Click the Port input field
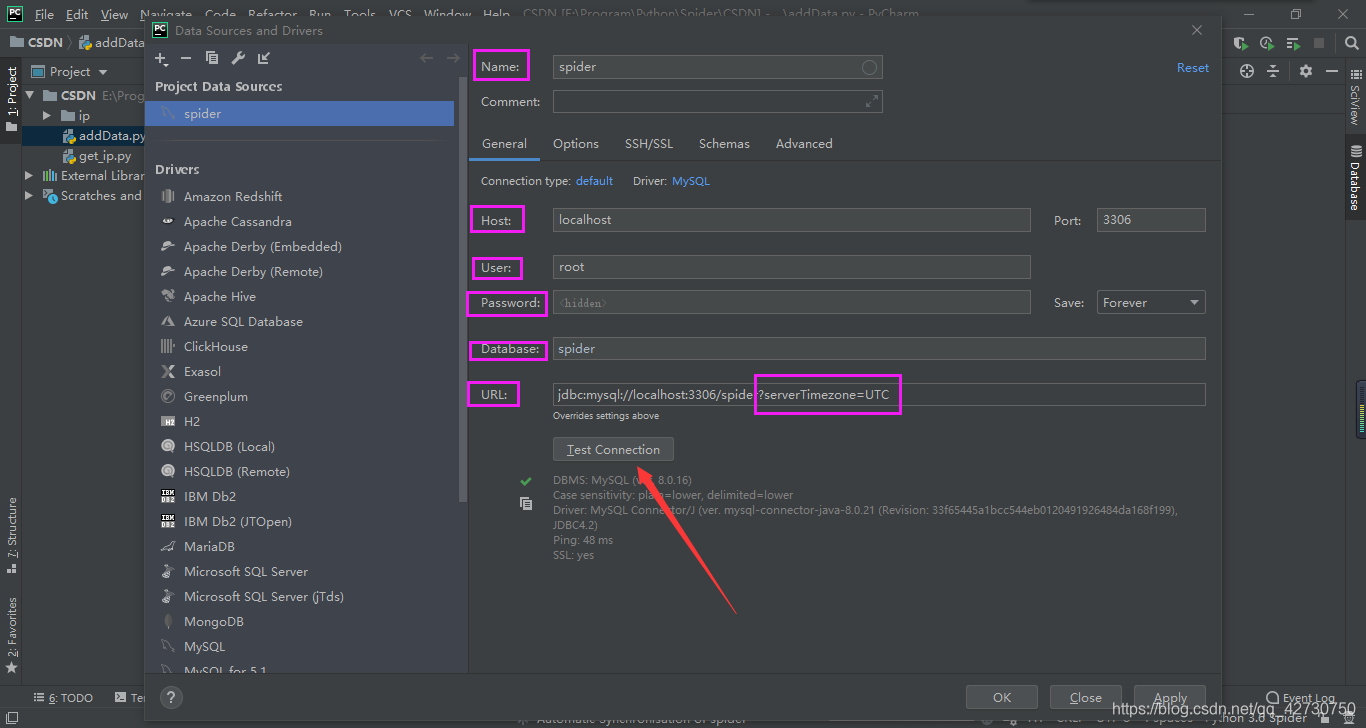 point(1150,220)
